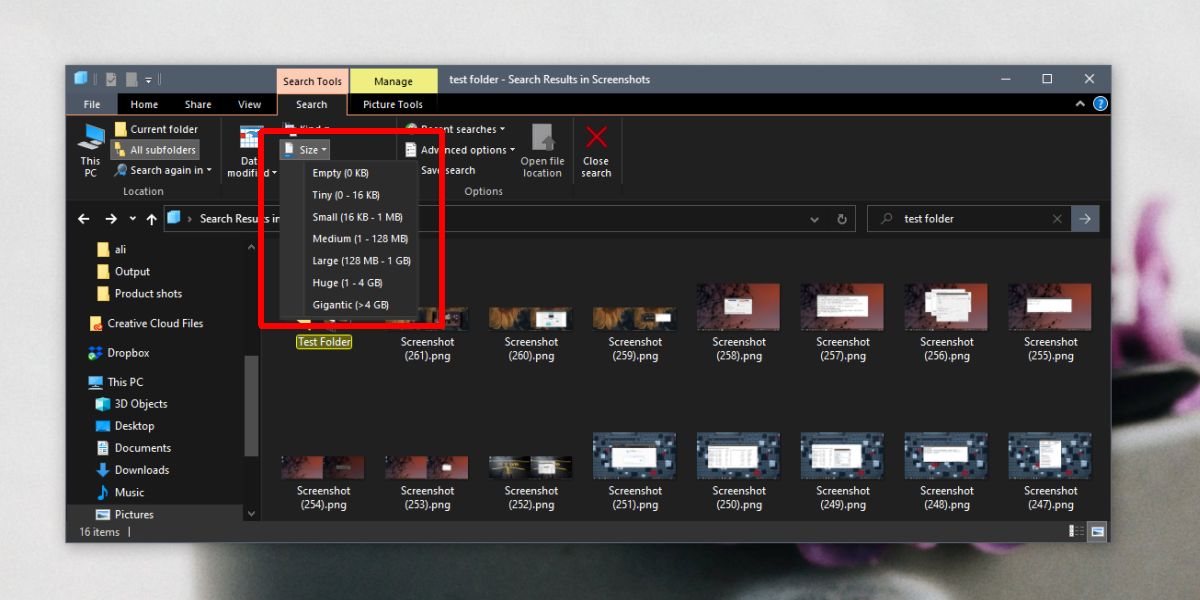Go back with the left arrow
The width and height of the screenshot is (1200, 600).
coord(84,219)
